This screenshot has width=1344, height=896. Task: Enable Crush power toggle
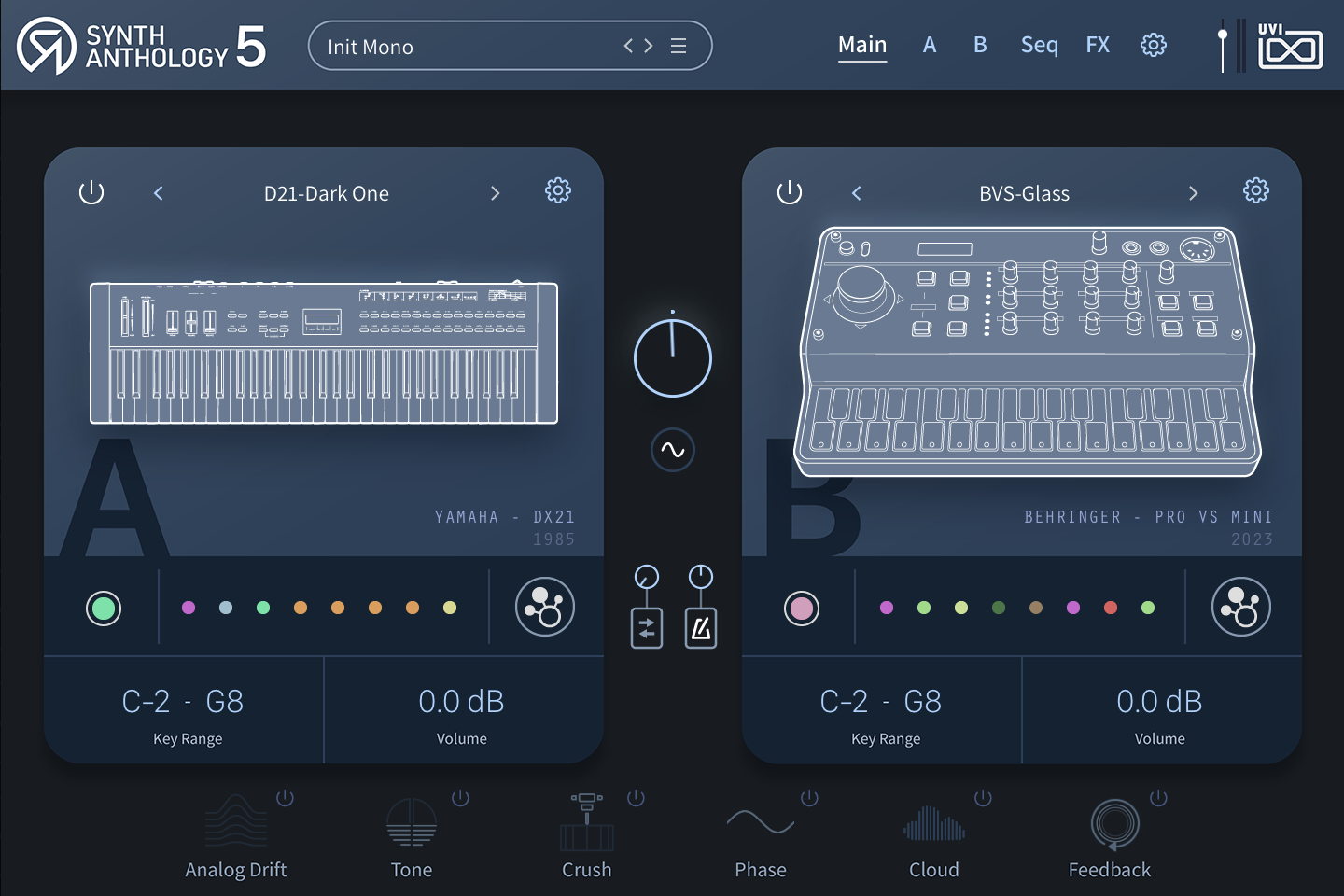pos(637,798)
